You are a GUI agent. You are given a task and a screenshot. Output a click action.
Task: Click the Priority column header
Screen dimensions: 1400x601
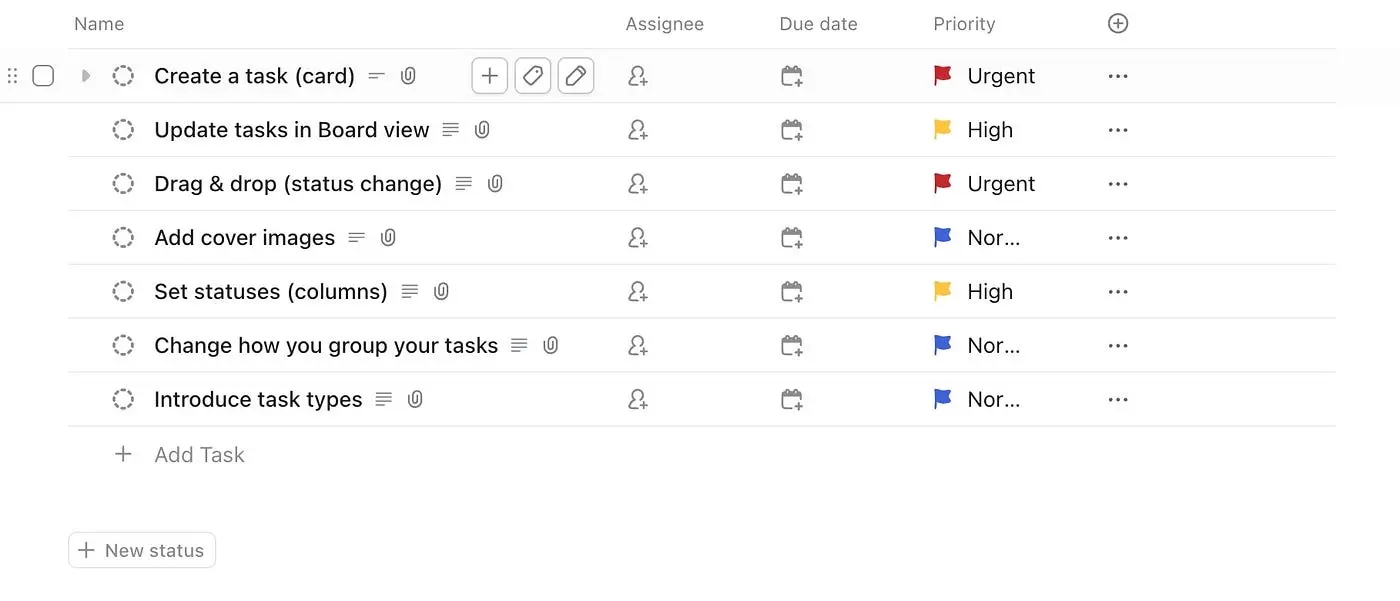[x=964, y=24]
